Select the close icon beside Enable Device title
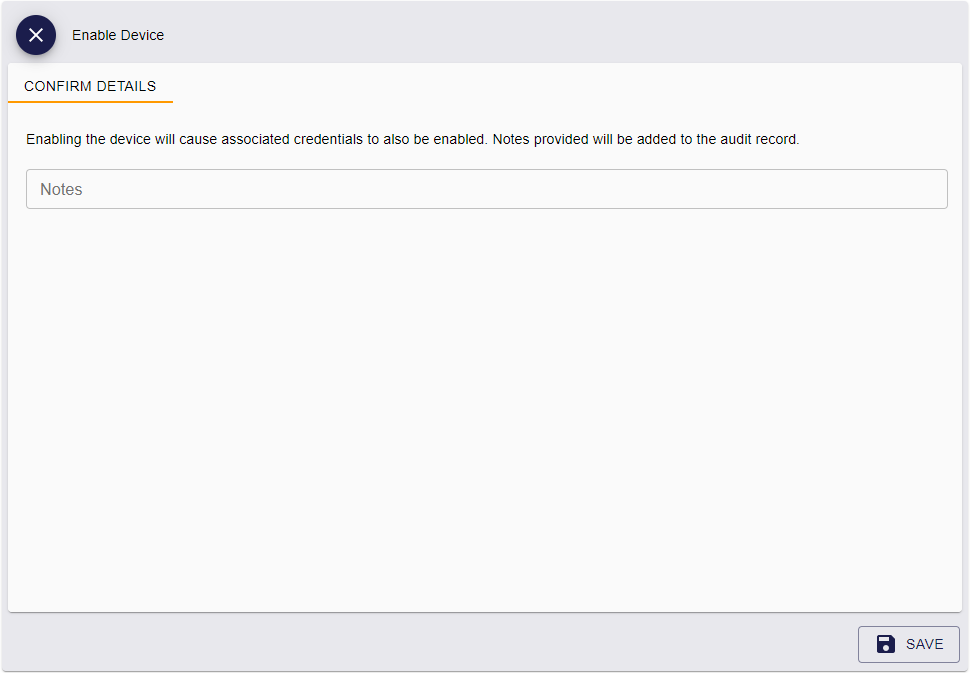Viewport: 970px width, 673px height. [36, 34]
